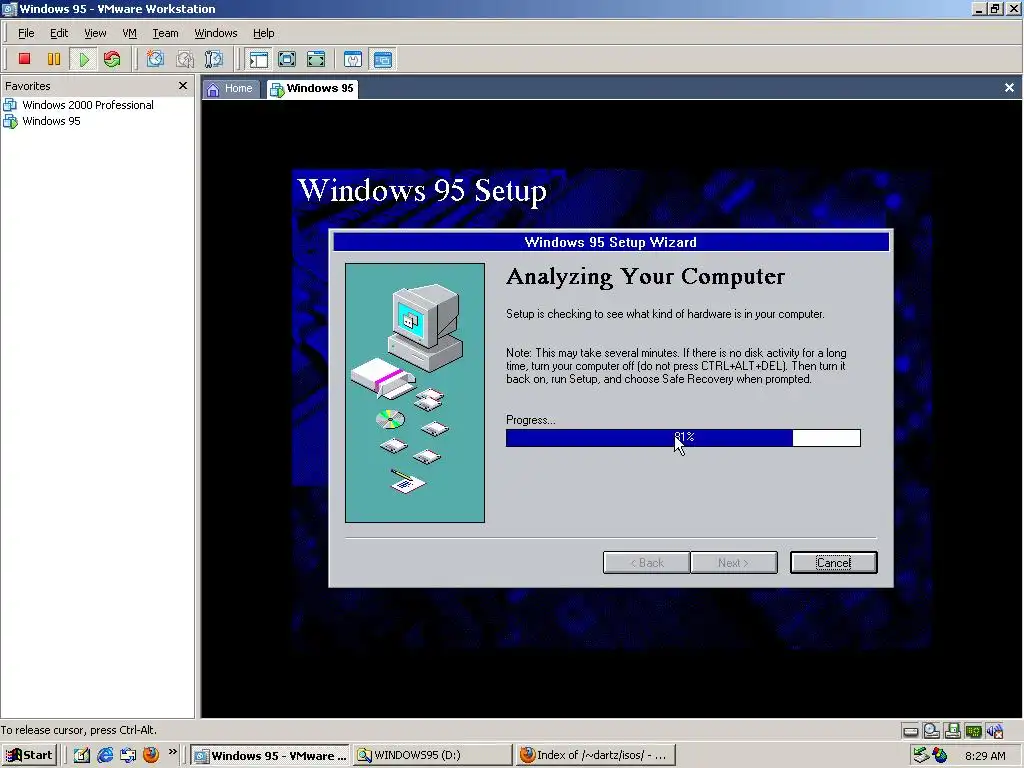Click the greyed Revert to snapshot icon
The width and height of the screenshot is (1024, 768).
[x=185, y=59]
